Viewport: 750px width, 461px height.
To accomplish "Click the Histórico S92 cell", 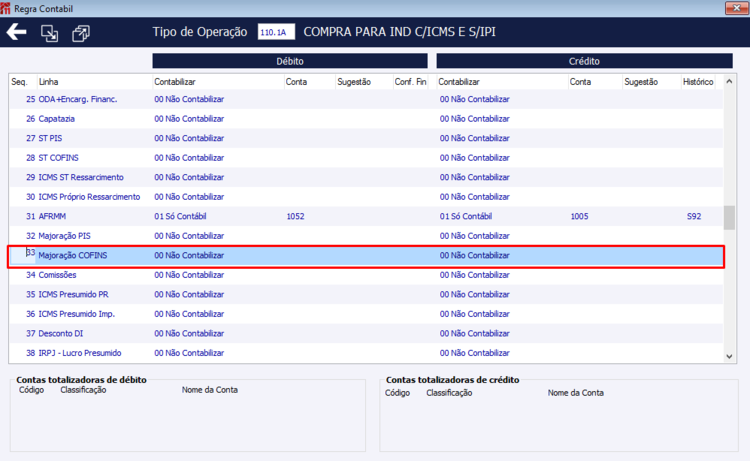I will (694, 216).
